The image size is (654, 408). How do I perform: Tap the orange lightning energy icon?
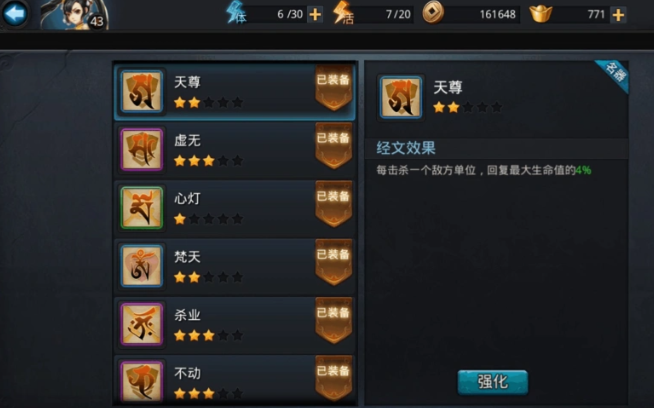point(343,13)
